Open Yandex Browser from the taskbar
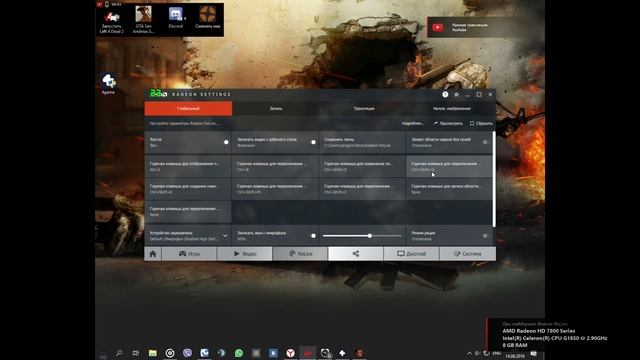The height and width of the screenshot is (360, 640). (x=290, y=353)
